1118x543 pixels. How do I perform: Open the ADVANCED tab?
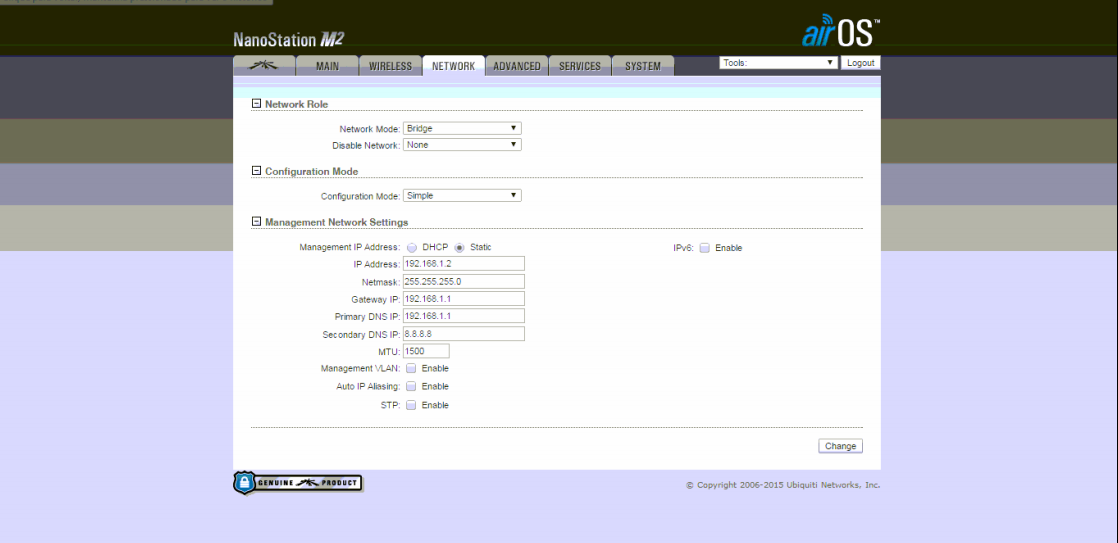pos(517,66)
